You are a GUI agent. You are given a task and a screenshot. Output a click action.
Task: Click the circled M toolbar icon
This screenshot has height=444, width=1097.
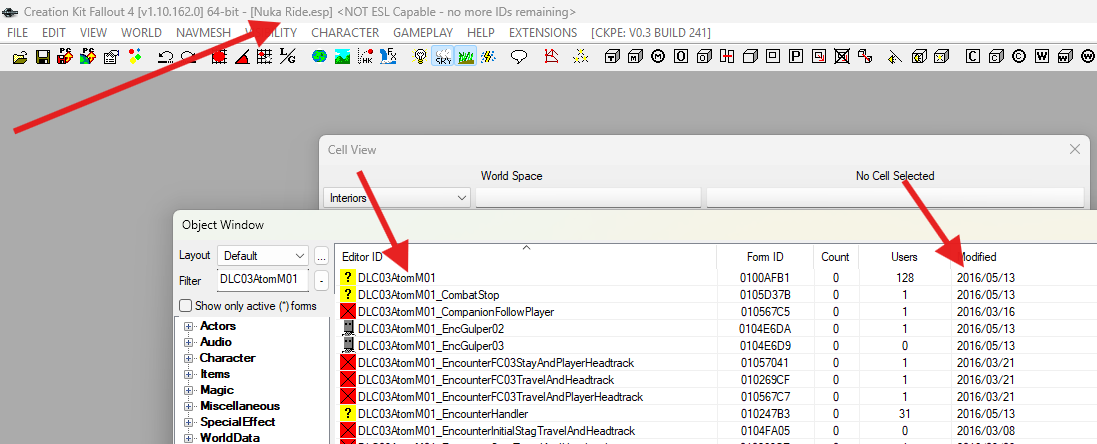(x=658, y=57)
